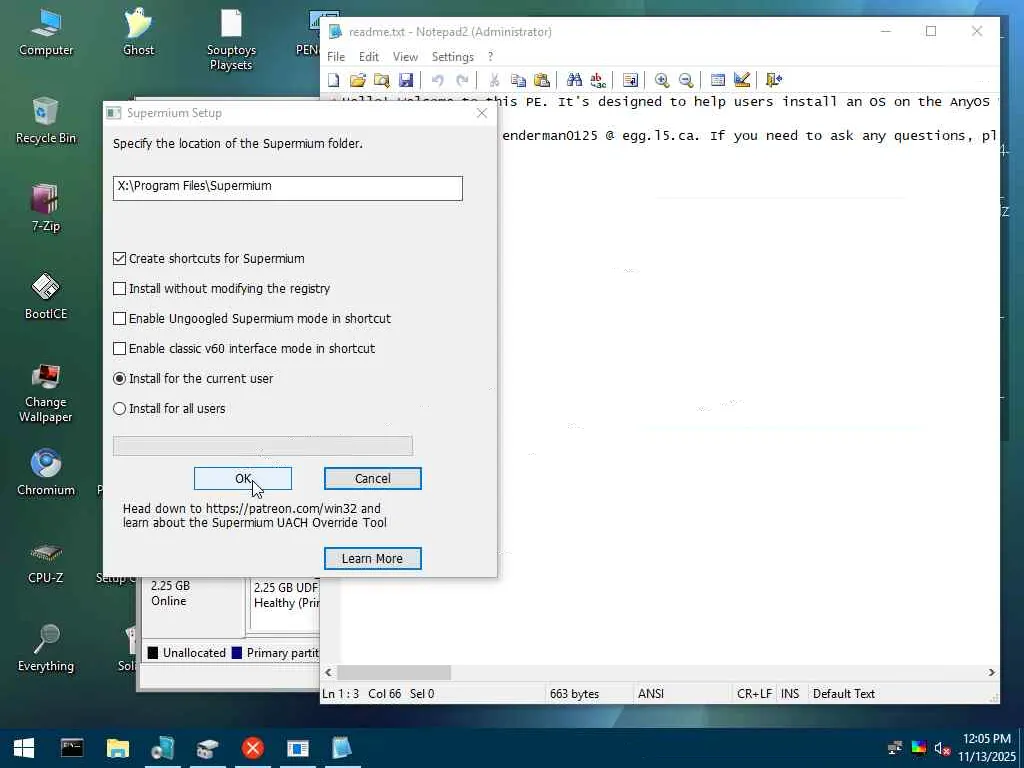Click the Notepad2 scroll right arrow

point(991,673)
